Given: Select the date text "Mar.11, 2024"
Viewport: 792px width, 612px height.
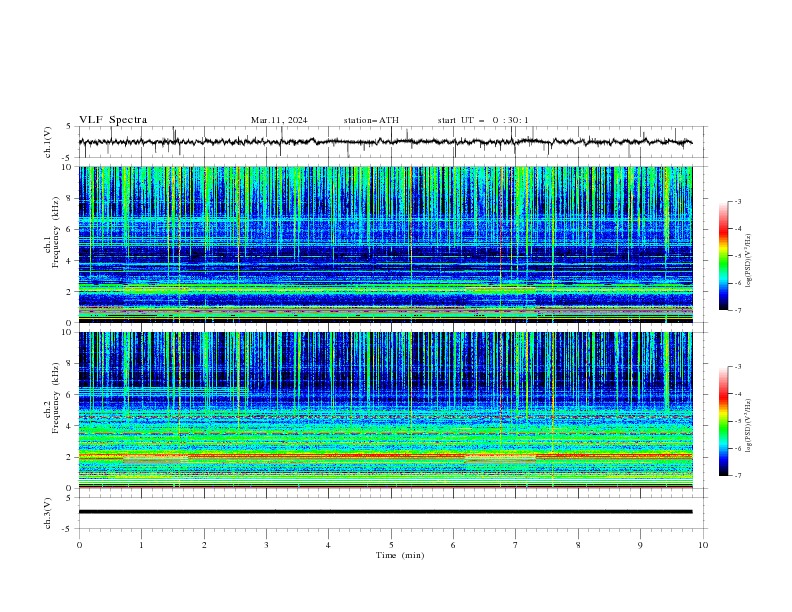Looking at the screenshot, I should pyautogui.click(x=279, y=120).
